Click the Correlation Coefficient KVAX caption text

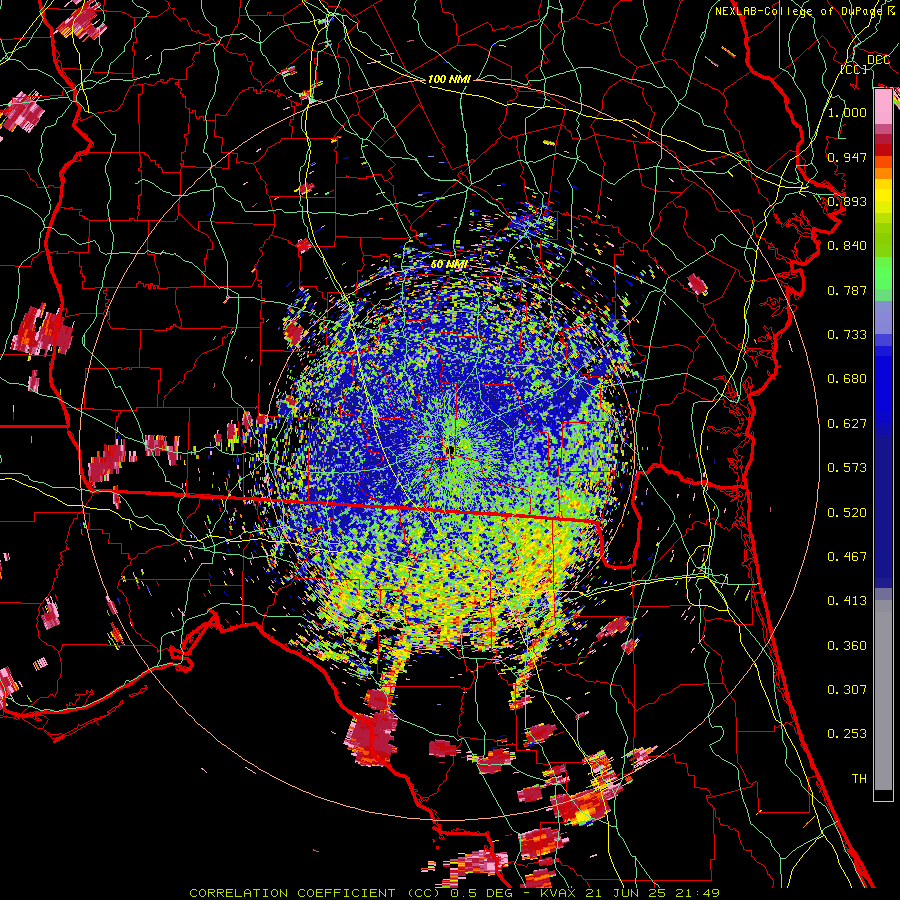(454, 893)
